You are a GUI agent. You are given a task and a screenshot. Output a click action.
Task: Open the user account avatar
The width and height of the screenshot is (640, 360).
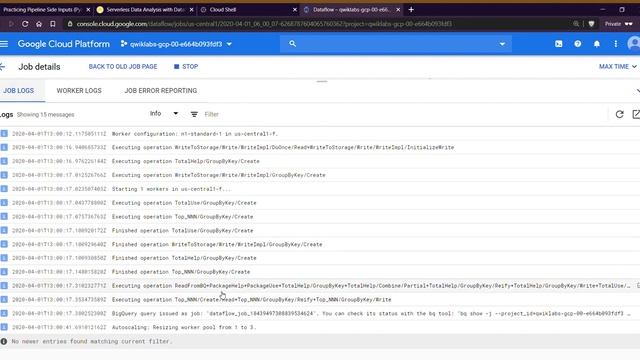[x=634, y=44]
